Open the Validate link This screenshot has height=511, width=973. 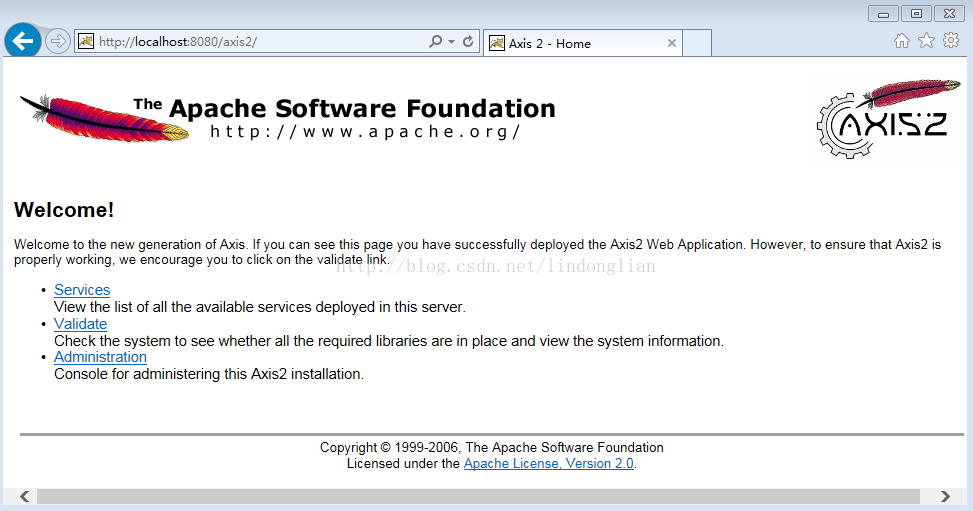pyautogui.click(x=80, y=324)
